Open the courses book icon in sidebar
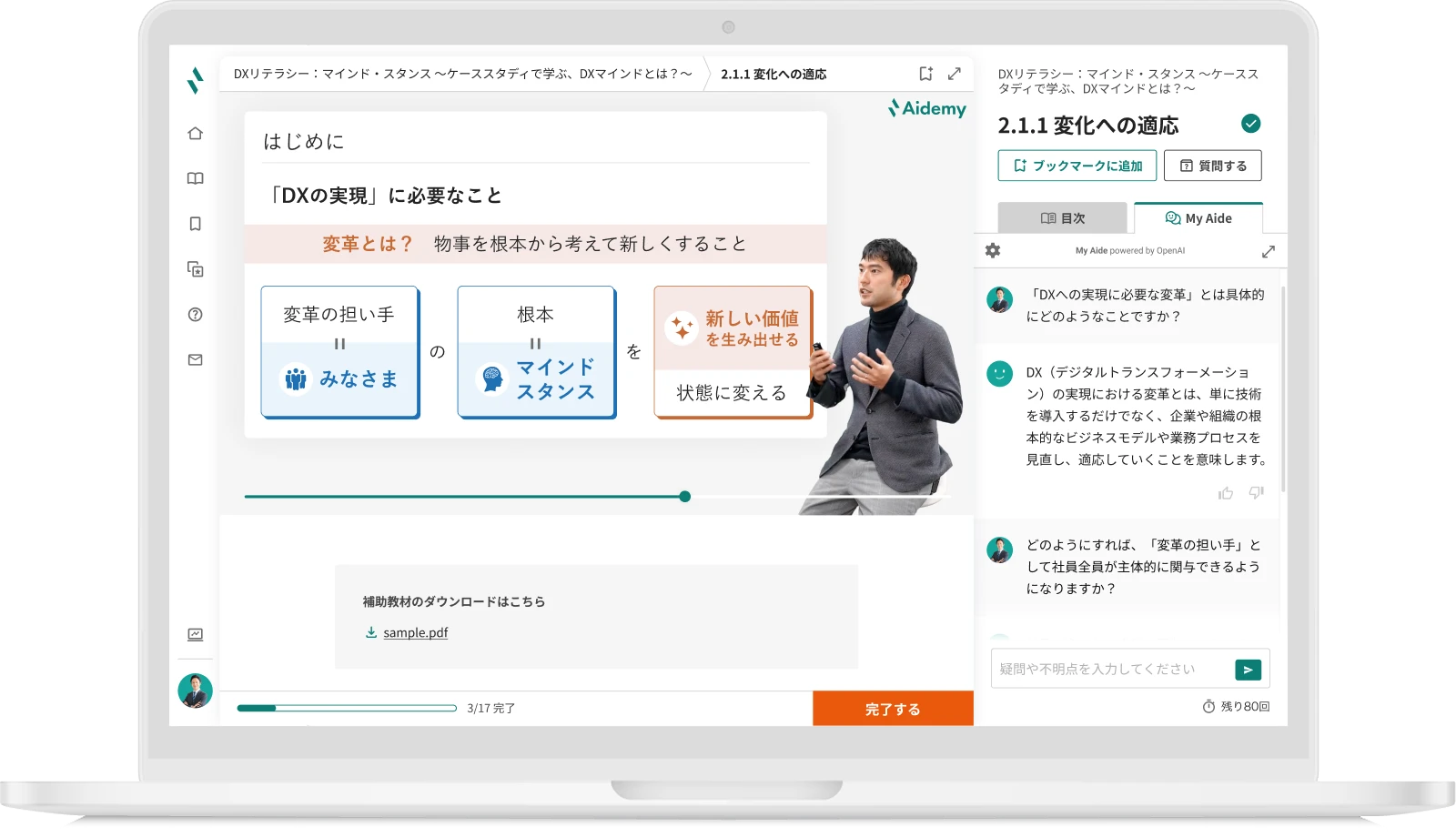1456x837 pixels. pos(195,179)
